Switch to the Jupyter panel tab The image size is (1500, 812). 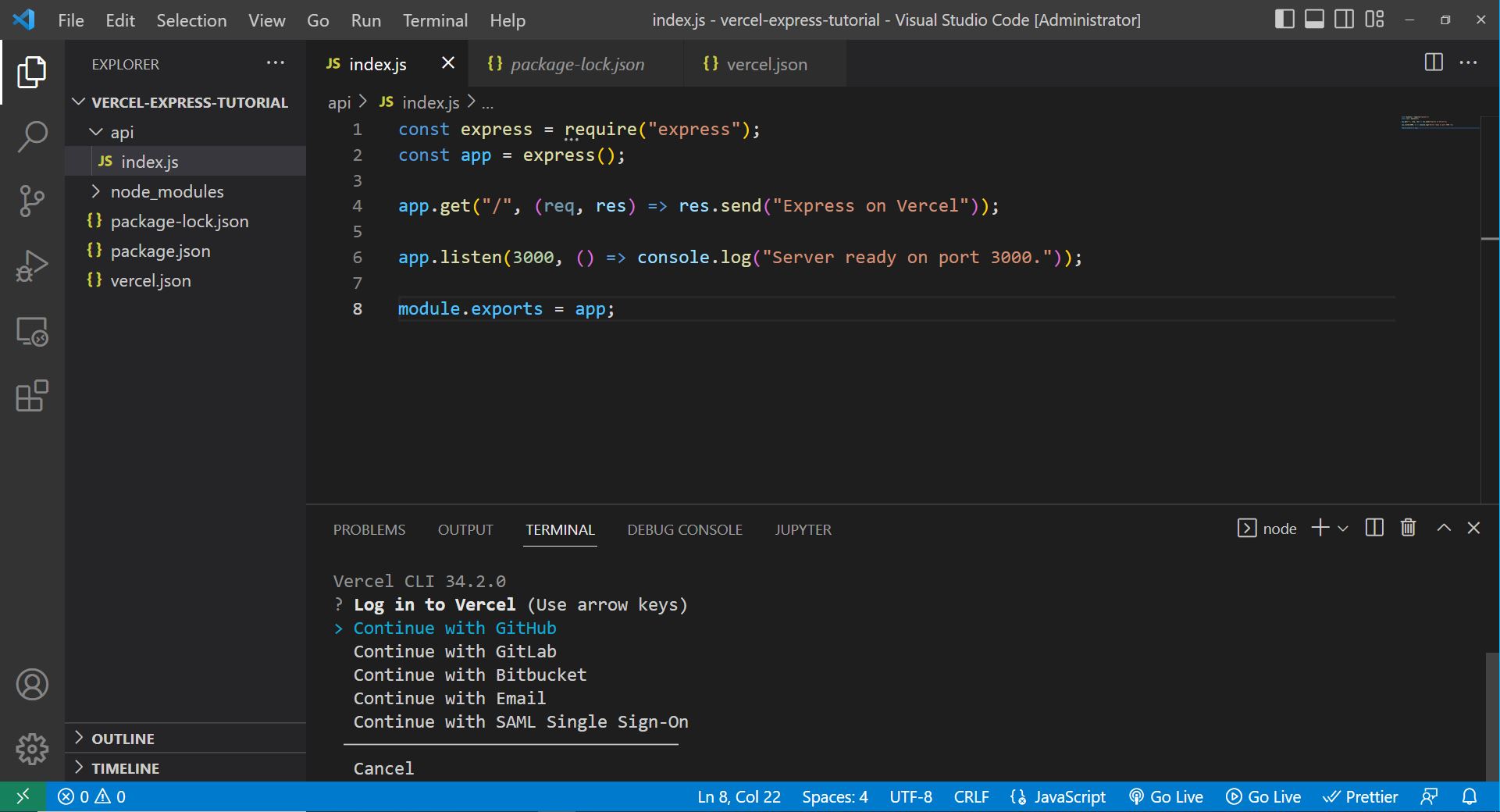(x=803, y=529)
